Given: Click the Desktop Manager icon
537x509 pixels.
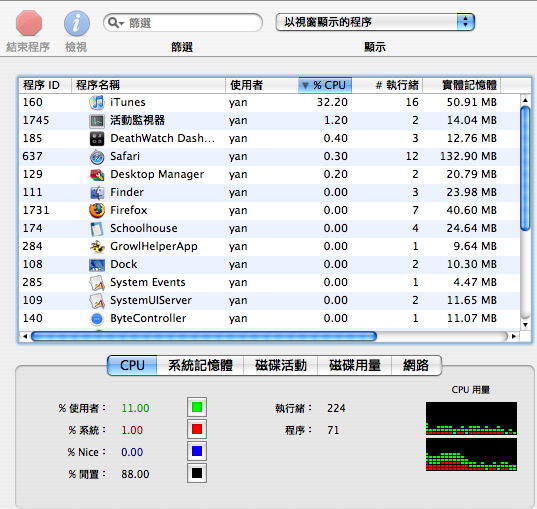Looking at the screenshot, I should [97, 175].
